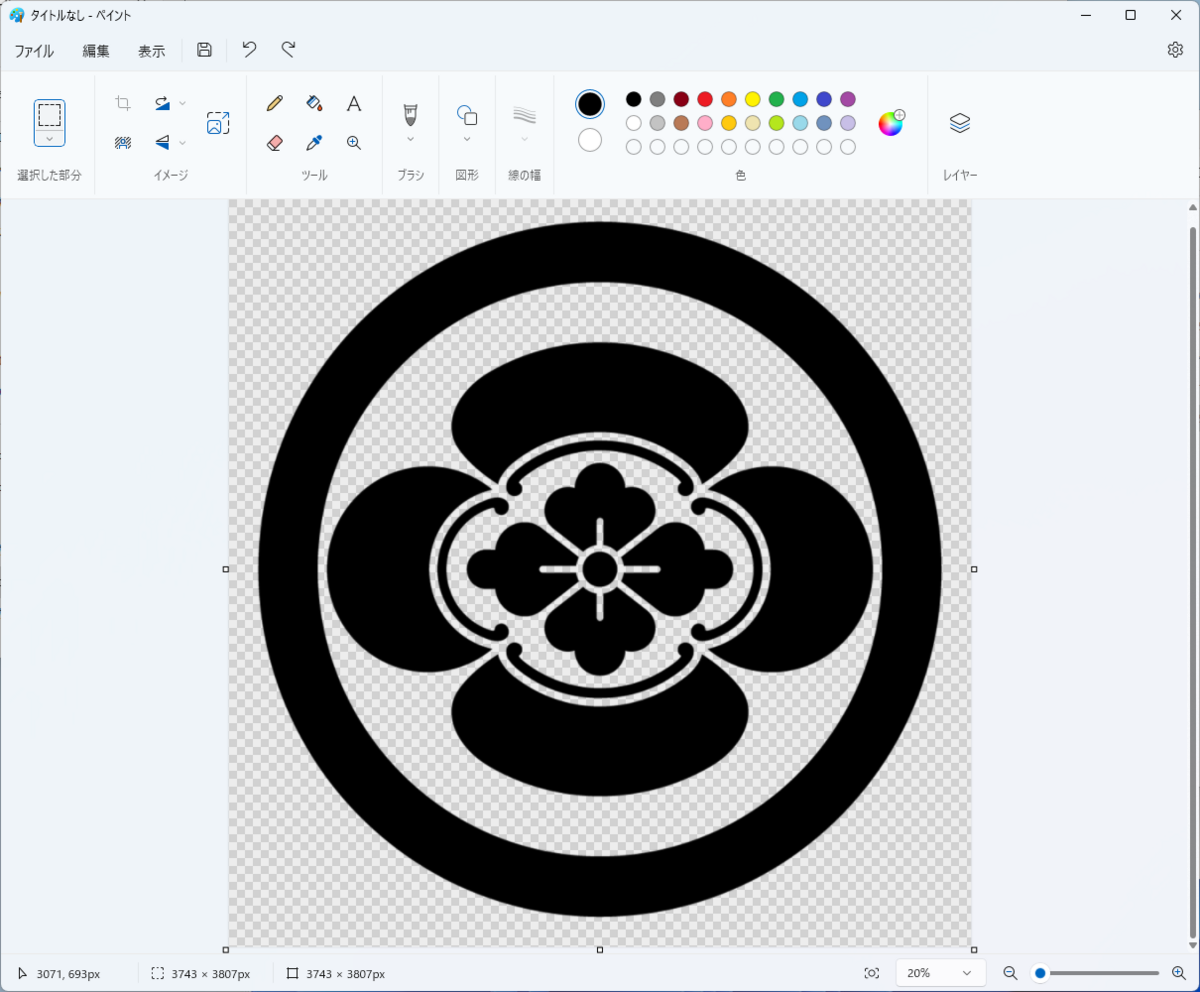This screenshot has width=1200, height=992.
Task: Click the Zoom in magnifier icon
Action: tap(1178, 973)
